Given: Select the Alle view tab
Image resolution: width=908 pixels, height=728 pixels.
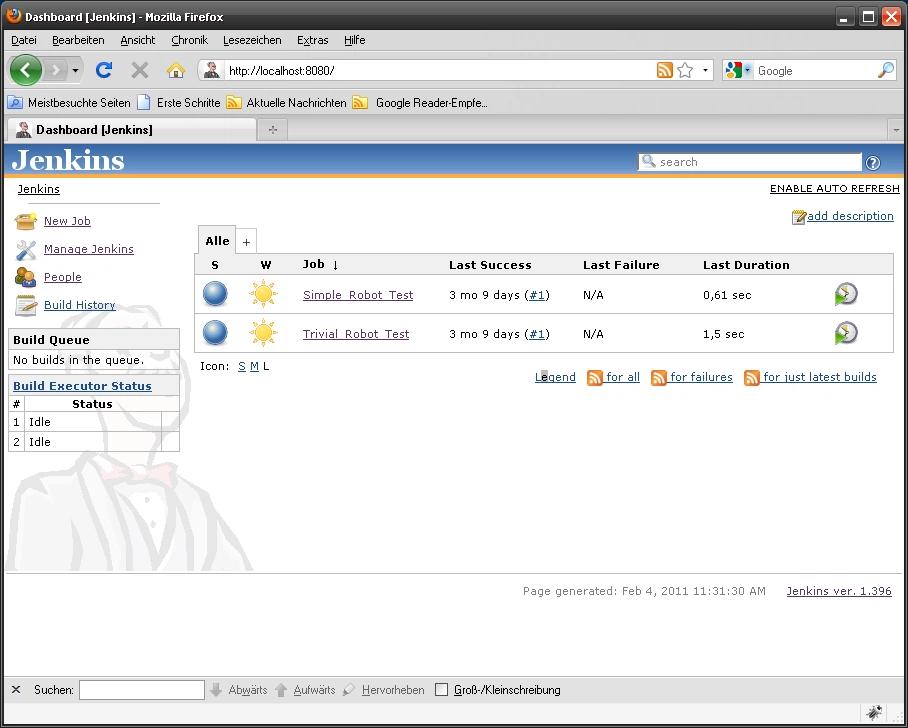Looking at the screenshot, I should coord(217,241).
